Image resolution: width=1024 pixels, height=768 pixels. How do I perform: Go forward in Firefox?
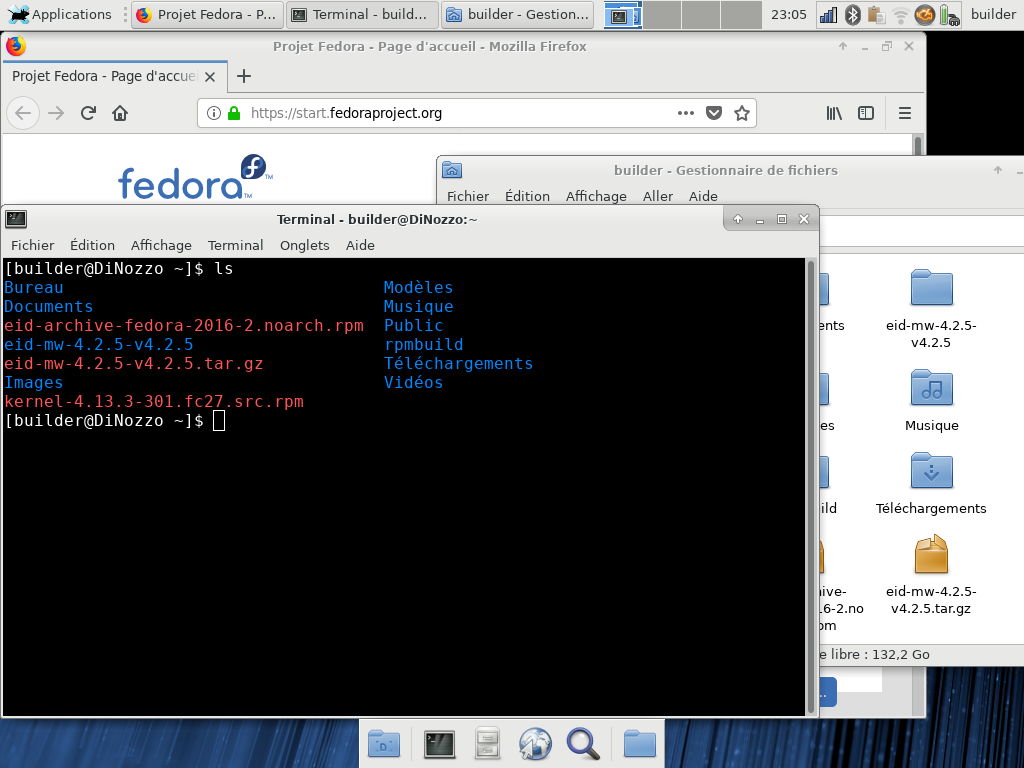tap(56, 113)
